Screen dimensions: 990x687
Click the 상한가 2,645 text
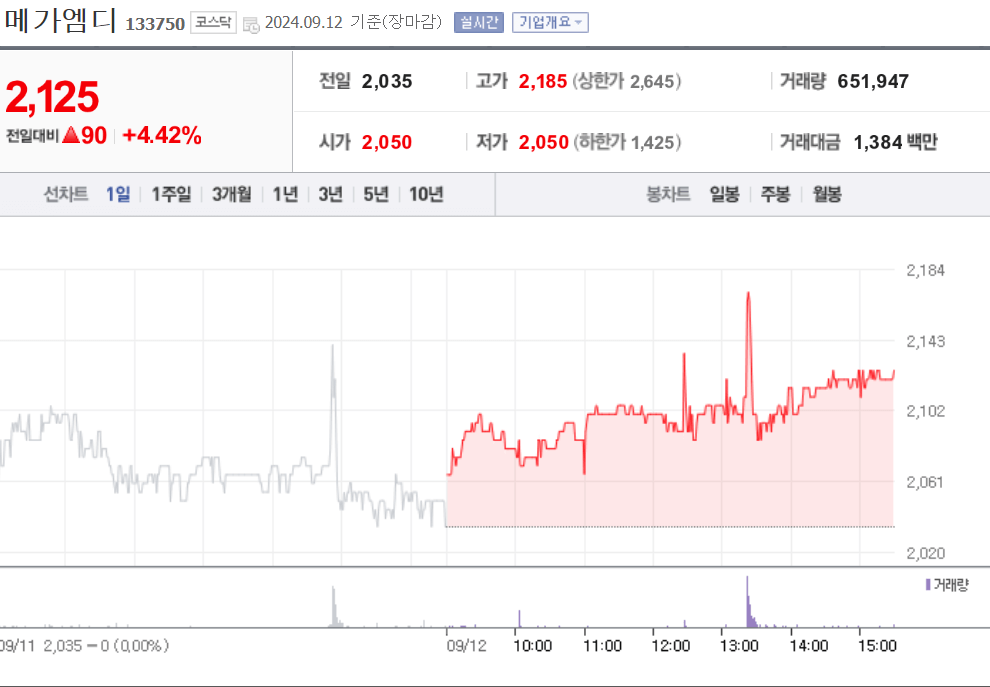point(626,81)
